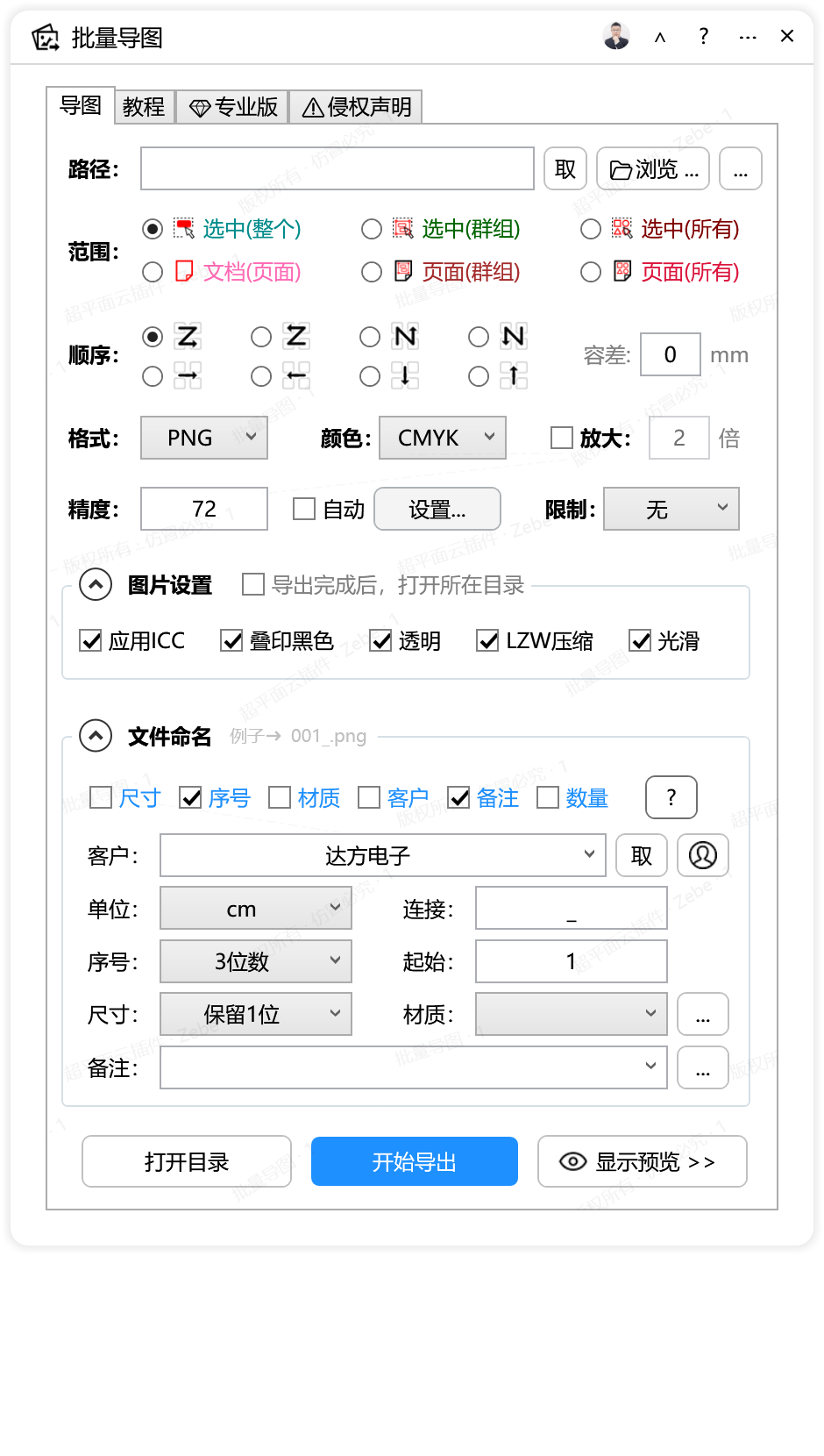The image size is (824, 1456).
Task: Switch to the 侵权声明 tab
Action: click(x=356, y=107)
